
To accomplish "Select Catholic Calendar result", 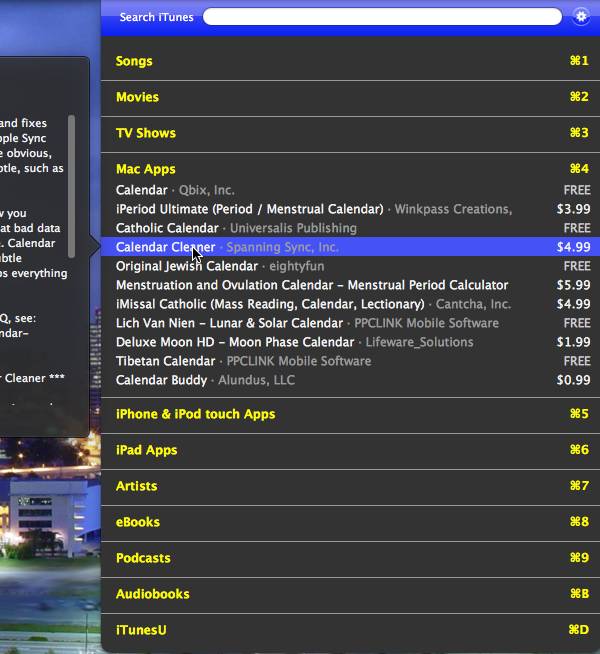I will coord(350,228).
